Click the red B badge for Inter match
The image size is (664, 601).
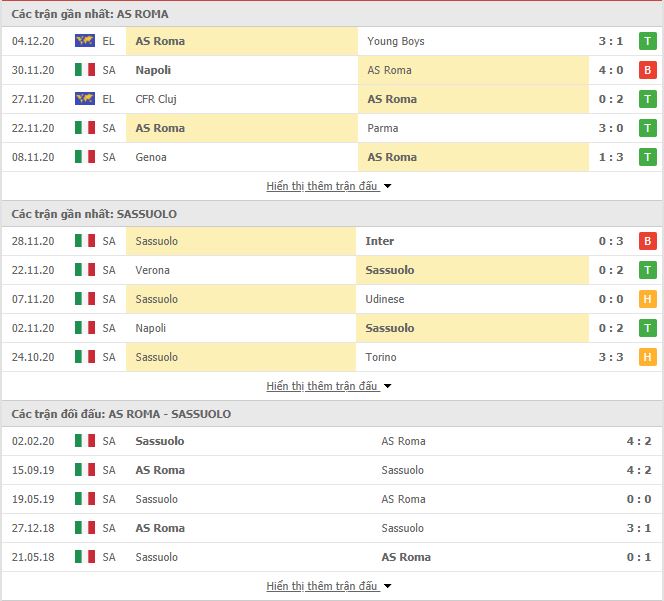(647, 241)
